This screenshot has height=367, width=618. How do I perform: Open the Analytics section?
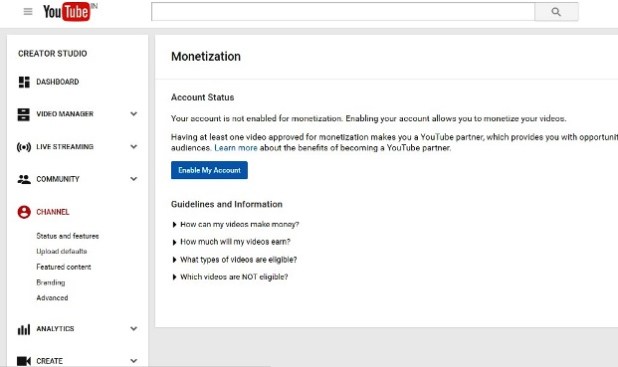[55, 329]
